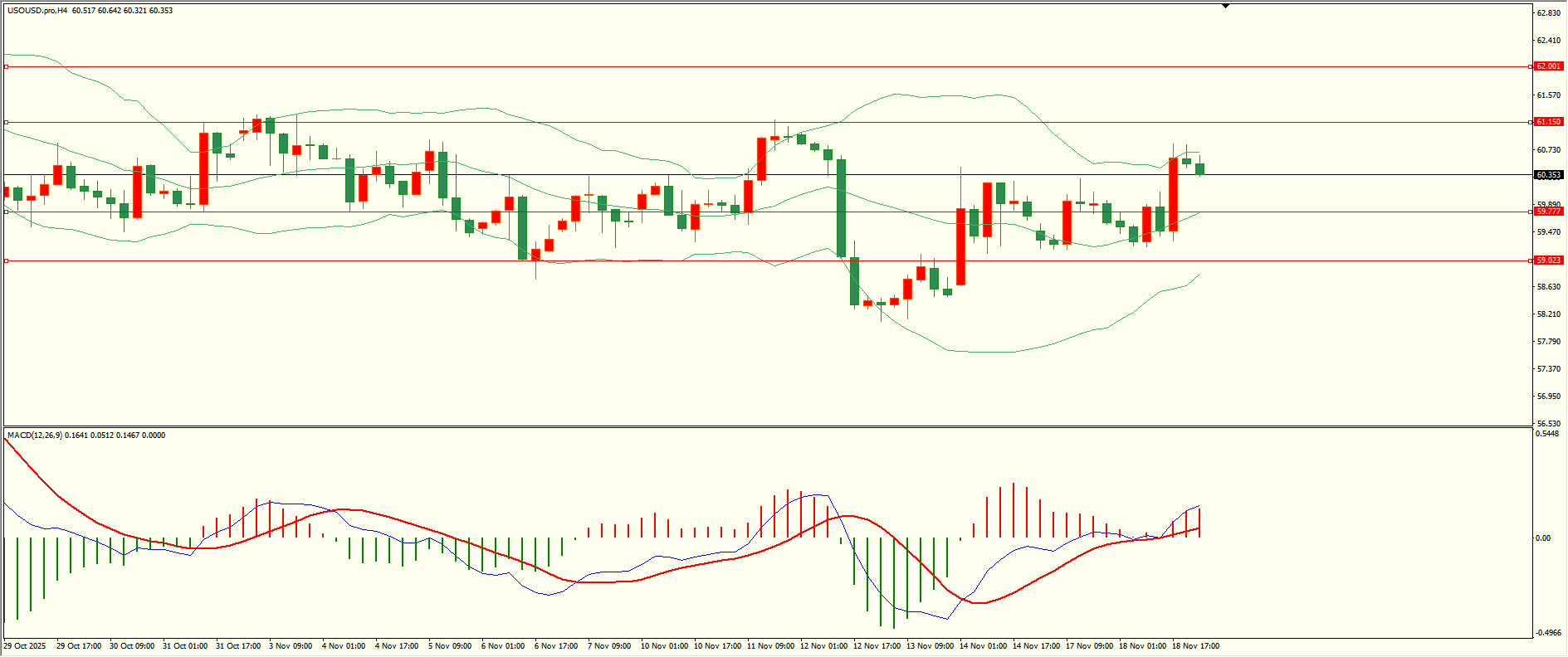Screen dimensions: 1568x657
Task: Click the left anchor of the 59.023 line
Action: 7,260
